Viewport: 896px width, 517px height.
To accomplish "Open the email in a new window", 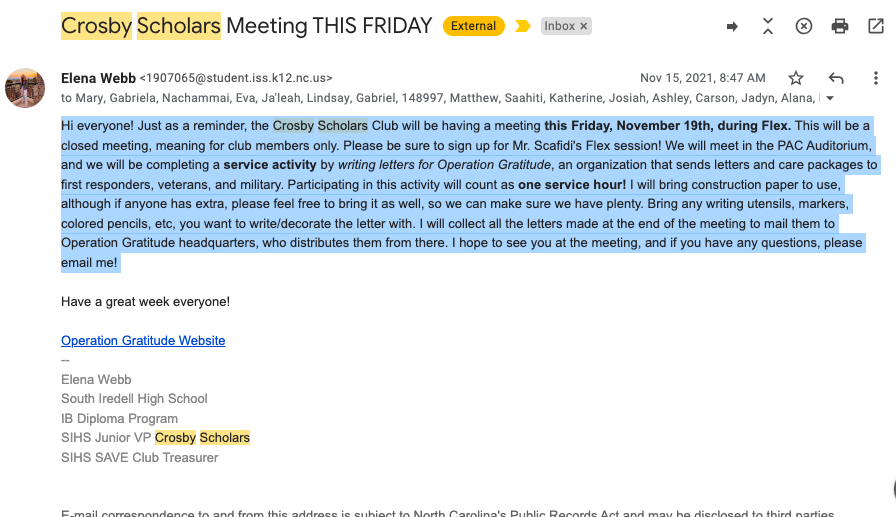I will pyautogui.click(x=876, y=26).
